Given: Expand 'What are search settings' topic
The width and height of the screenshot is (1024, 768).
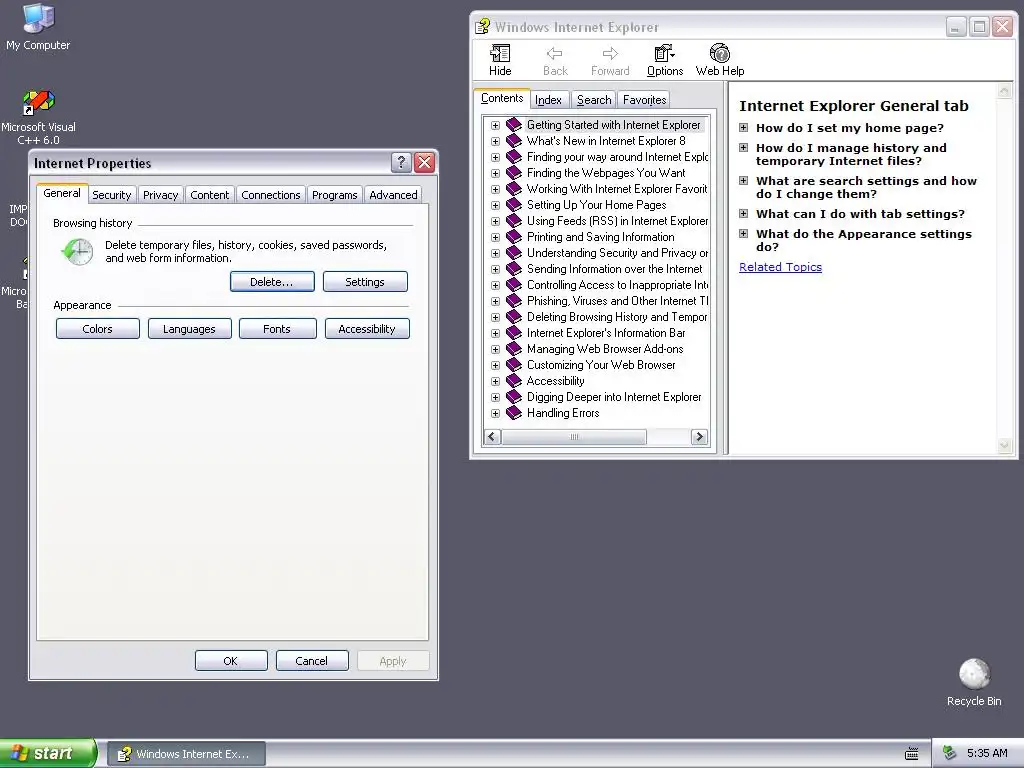Looking at the screenshot, I should [743, 180].
